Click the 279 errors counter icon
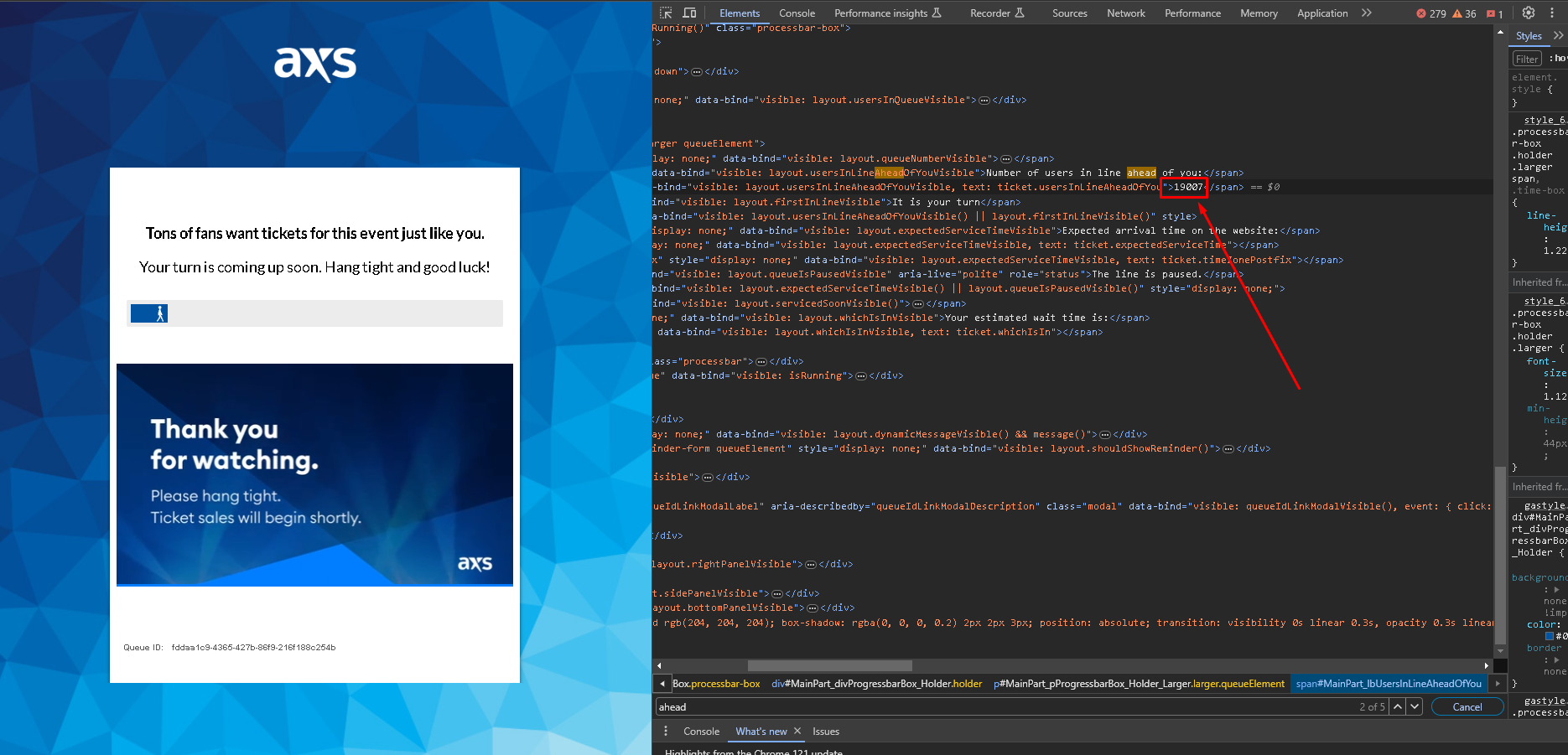The width and height of the screenshot is (1568, 755). click(x=1430, y=13)
